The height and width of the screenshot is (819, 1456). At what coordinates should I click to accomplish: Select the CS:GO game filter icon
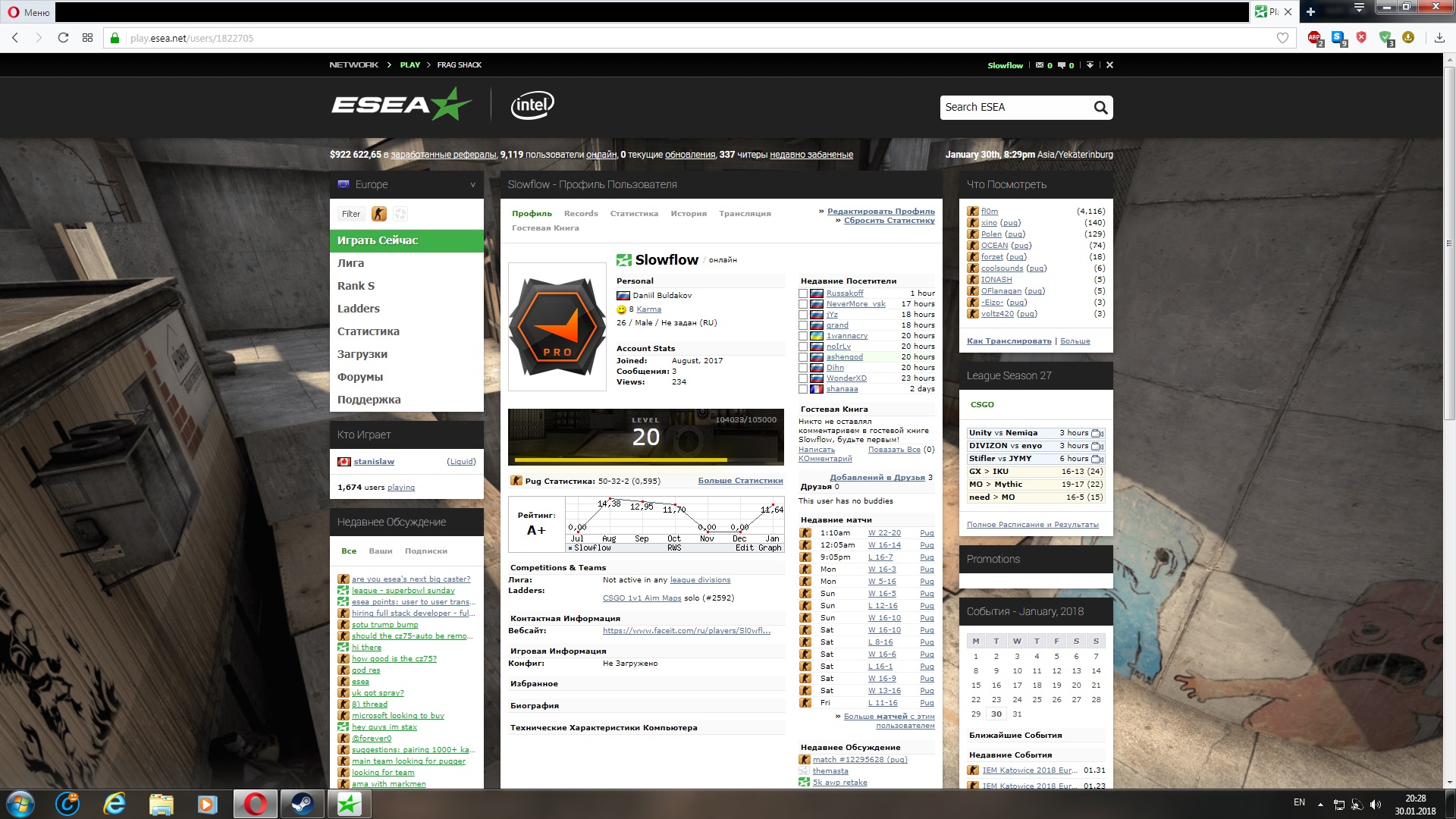coord(379,214)
